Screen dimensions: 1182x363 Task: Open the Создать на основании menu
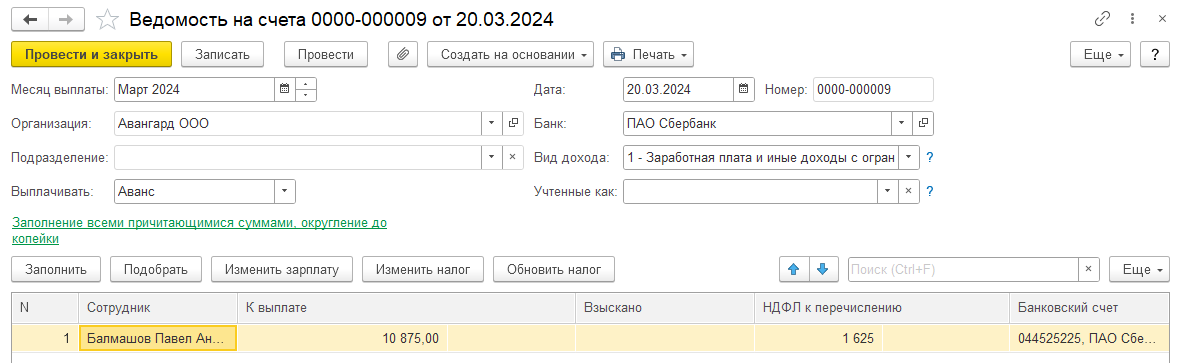tap(510, 54)
